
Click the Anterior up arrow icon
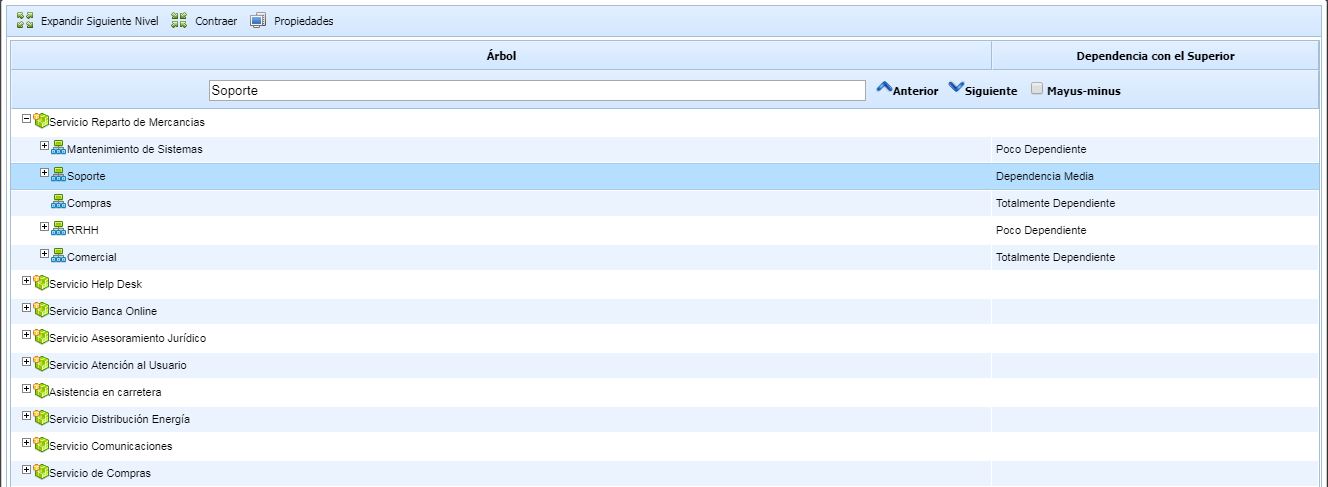click(x=884, y=88)
